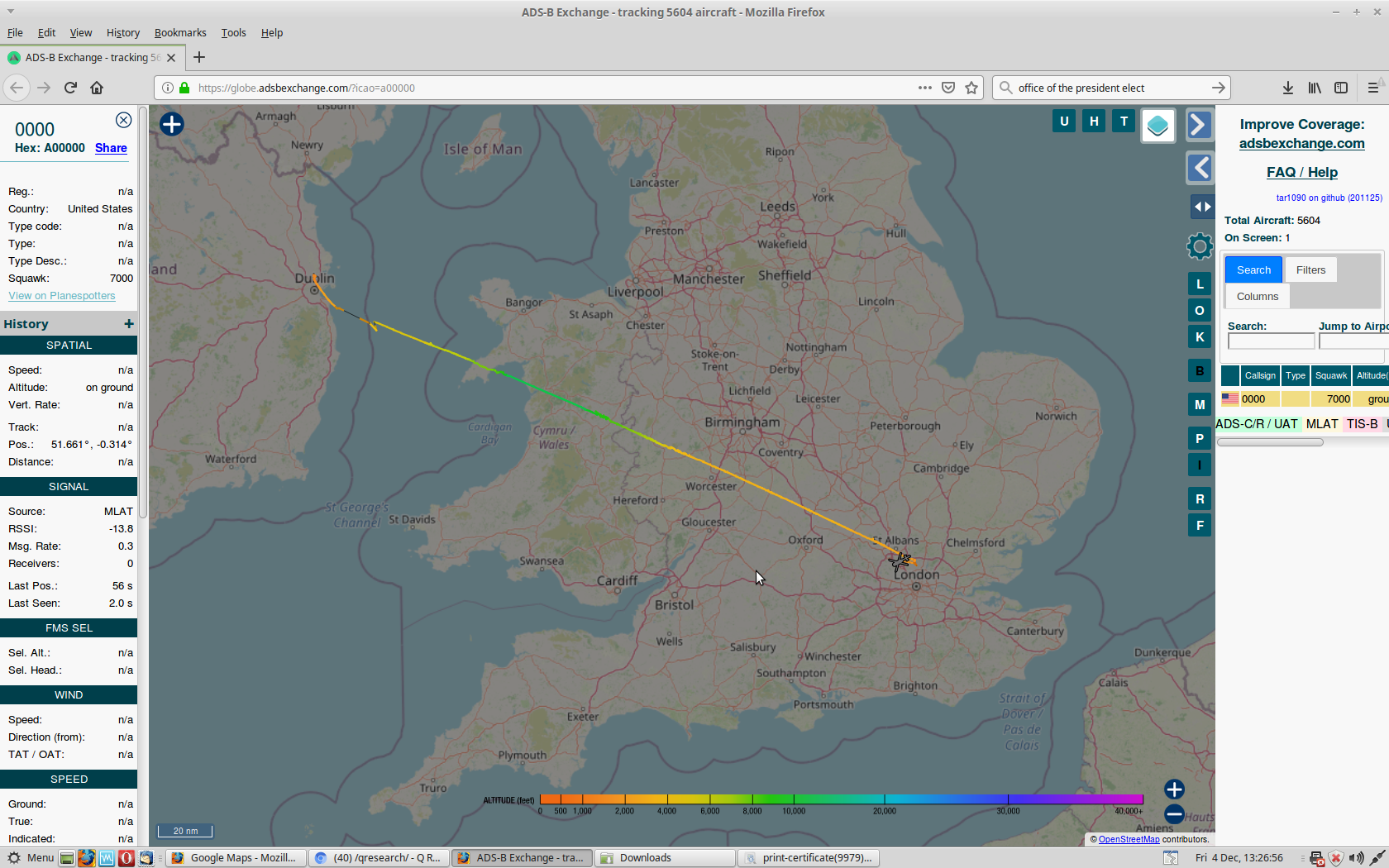
Task: Close the aircraft info panel with X
Action: (123, 120)
